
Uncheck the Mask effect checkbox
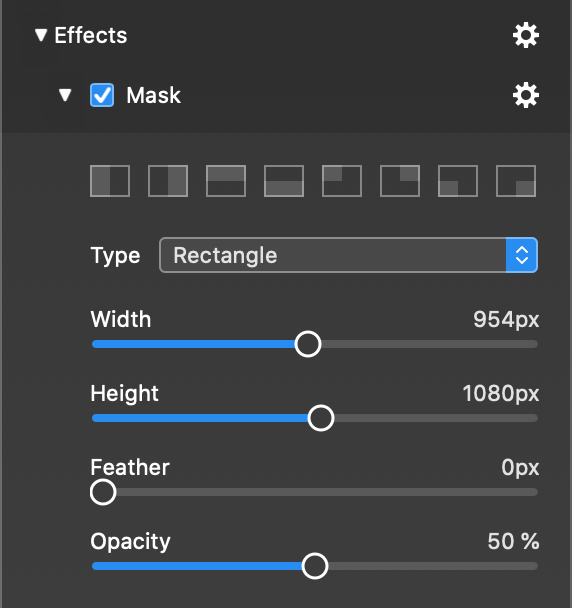coord(102,95)
